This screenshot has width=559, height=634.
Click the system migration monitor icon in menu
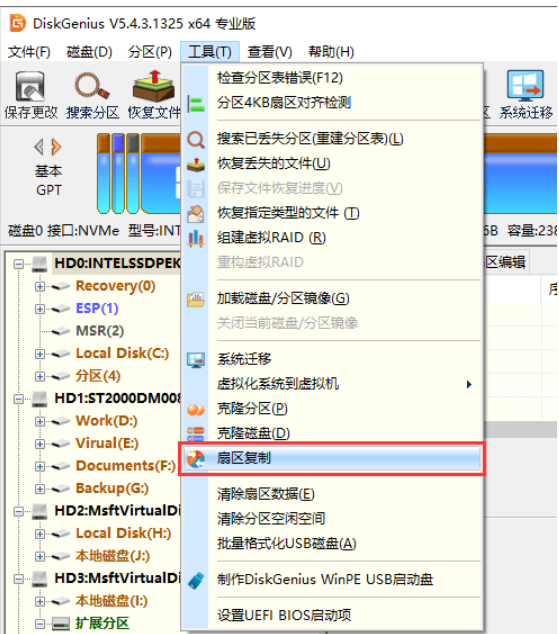pyautogui.click(x=196, y=360)
